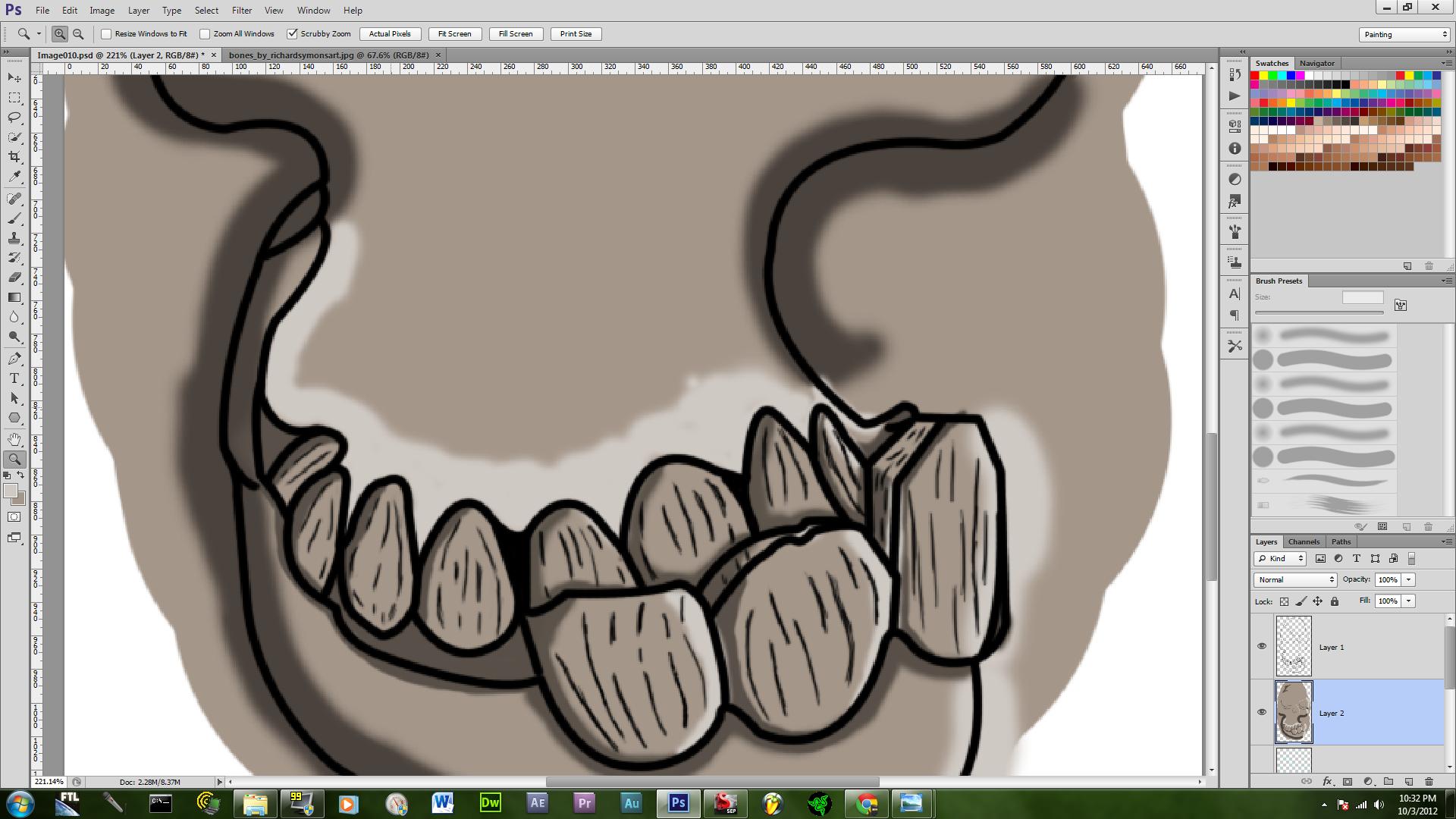
Task: Open the Zoom tool preset picker arrow
Action: pos(39,34)
